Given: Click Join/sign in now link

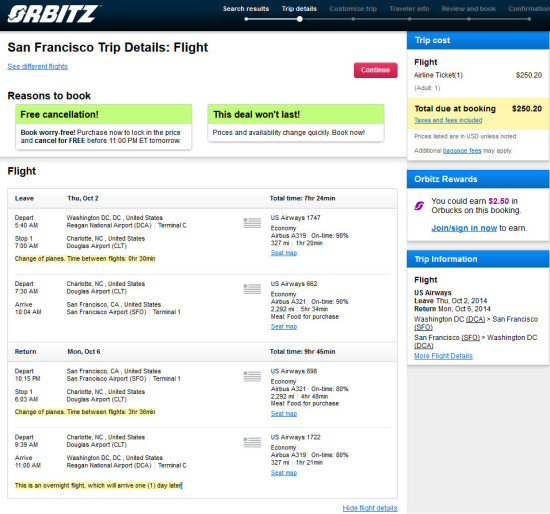Looking at the screenshot, I should 464,228.
